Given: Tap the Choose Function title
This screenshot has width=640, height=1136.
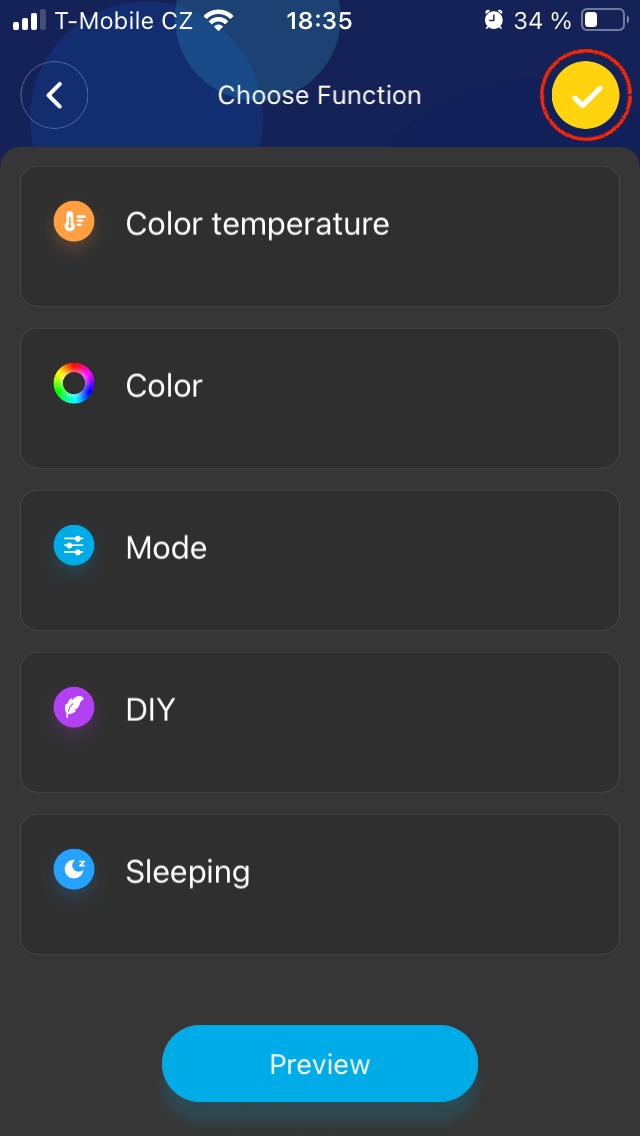Looking at the screenshot, I should [319, 96].
